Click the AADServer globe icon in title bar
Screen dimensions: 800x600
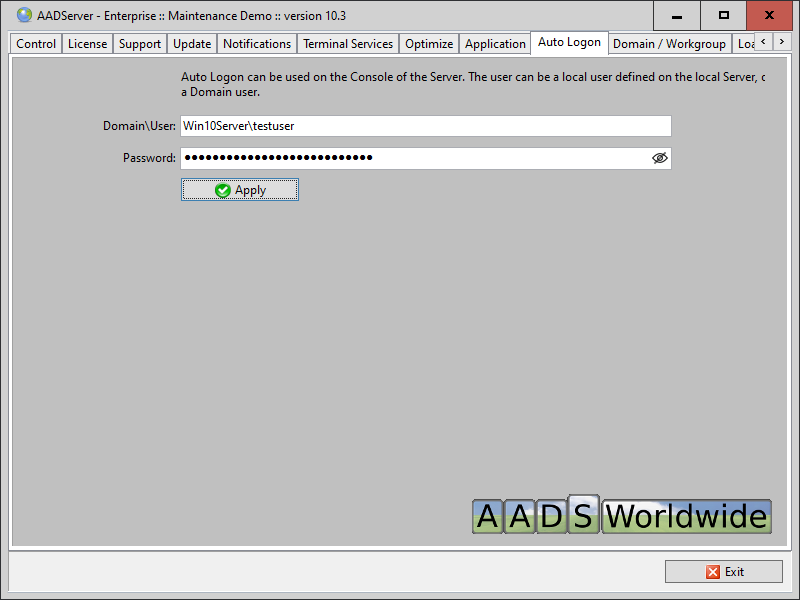[24, 15]
